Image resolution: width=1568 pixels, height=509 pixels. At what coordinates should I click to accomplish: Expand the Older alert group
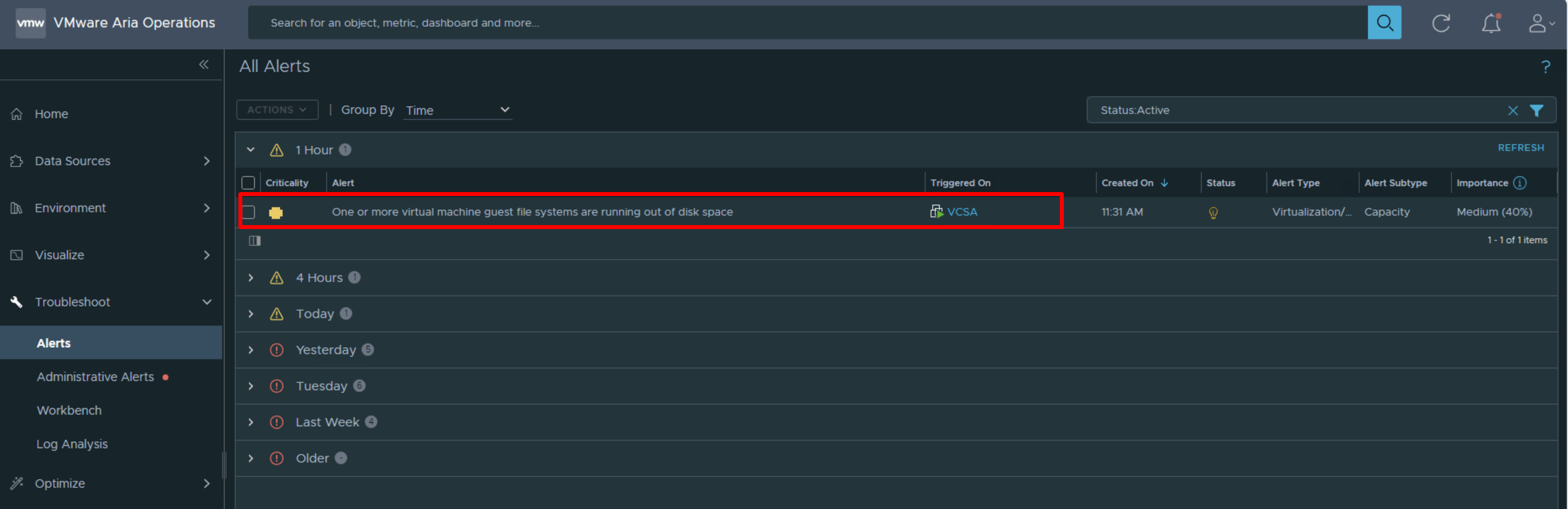tap(250, 459)
